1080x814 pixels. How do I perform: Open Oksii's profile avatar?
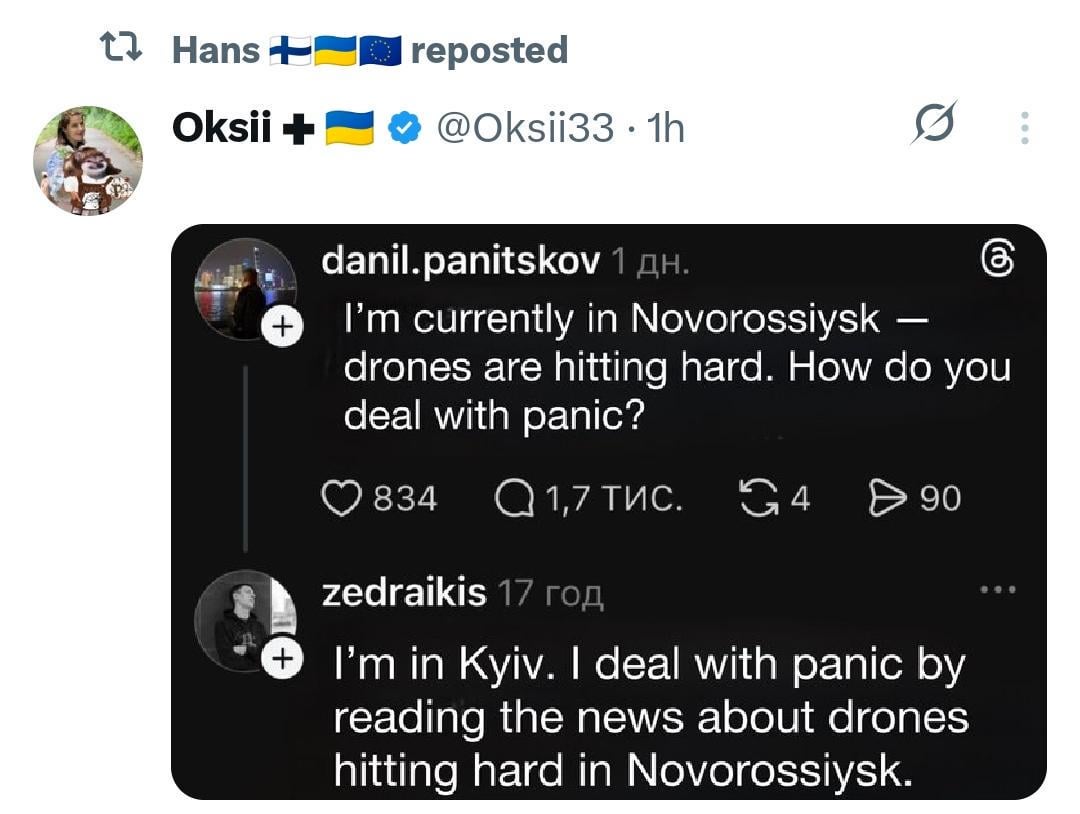88,160
